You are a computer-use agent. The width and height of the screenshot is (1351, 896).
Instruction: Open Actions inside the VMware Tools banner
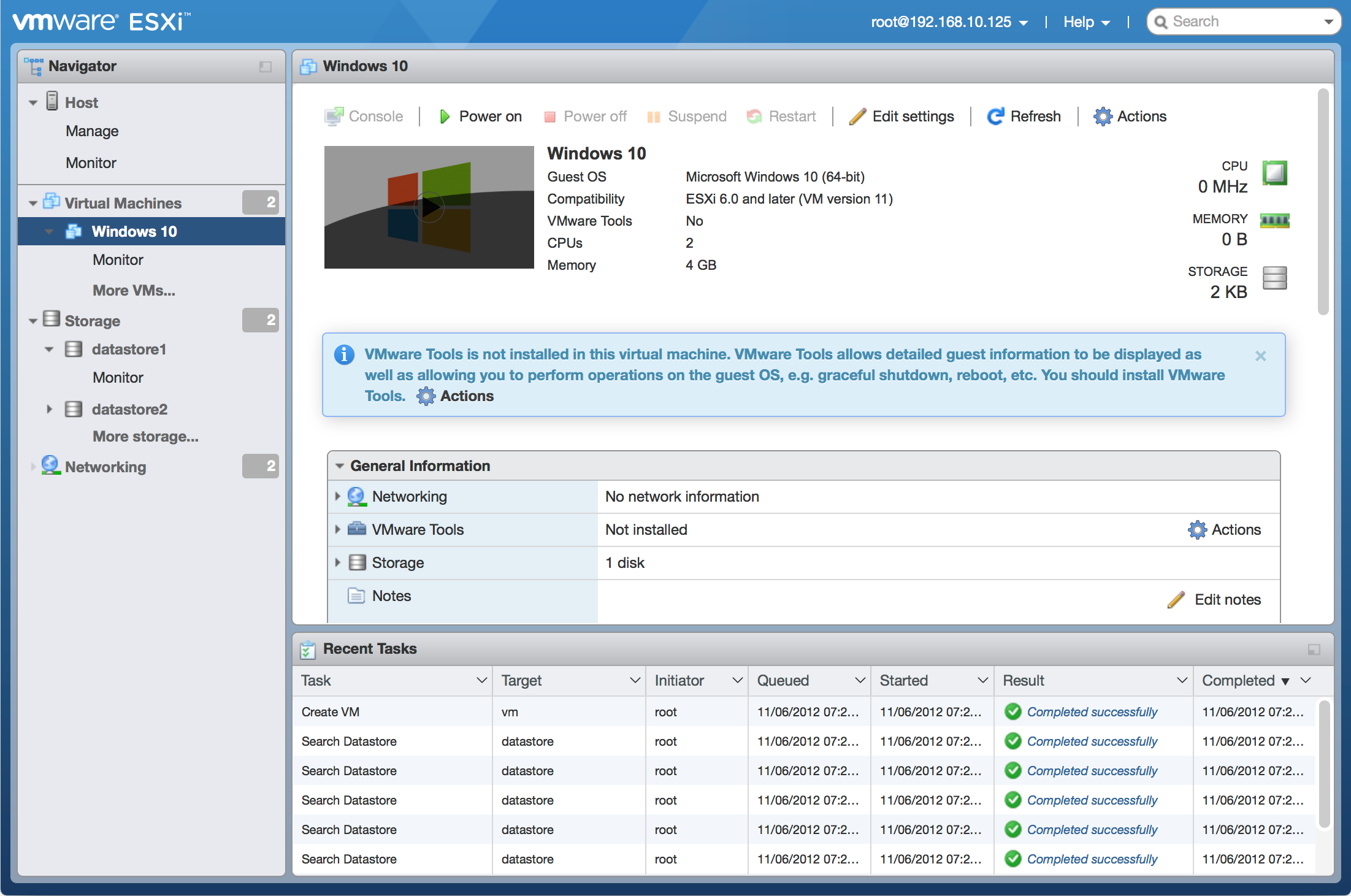pos(455,396)
